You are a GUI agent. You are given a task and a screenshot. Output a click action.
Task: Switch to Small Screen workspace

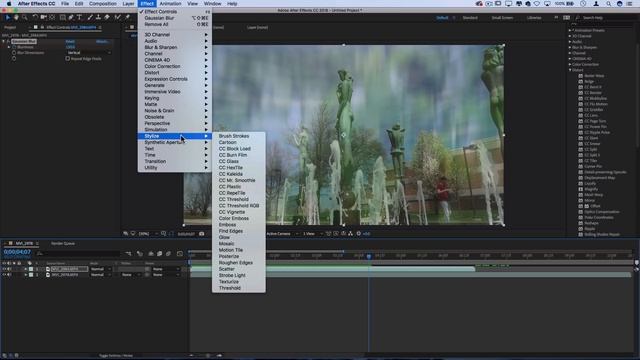click(502, 18)
